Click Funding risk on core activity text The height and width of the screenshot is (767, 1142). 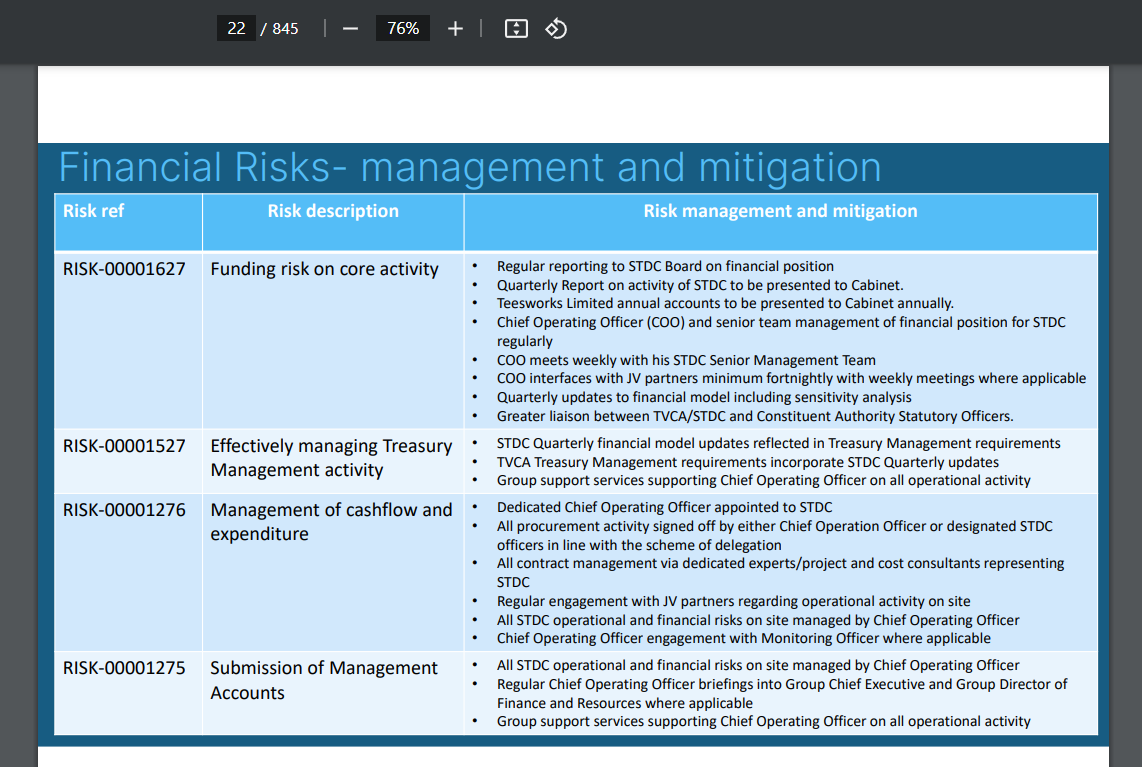pyautogui.click(x=324, y=269)
